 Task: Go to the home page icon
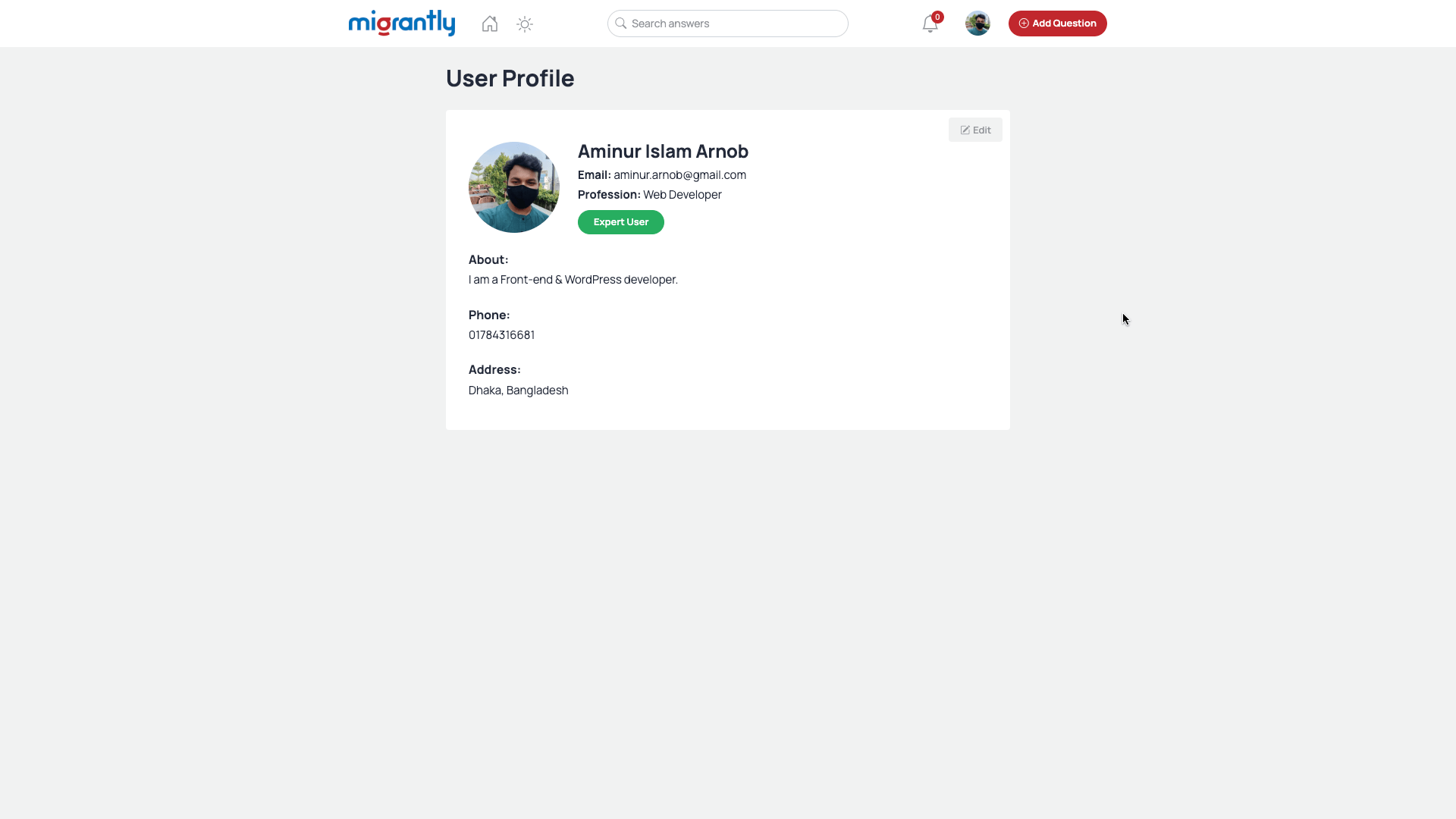[490, 24]
